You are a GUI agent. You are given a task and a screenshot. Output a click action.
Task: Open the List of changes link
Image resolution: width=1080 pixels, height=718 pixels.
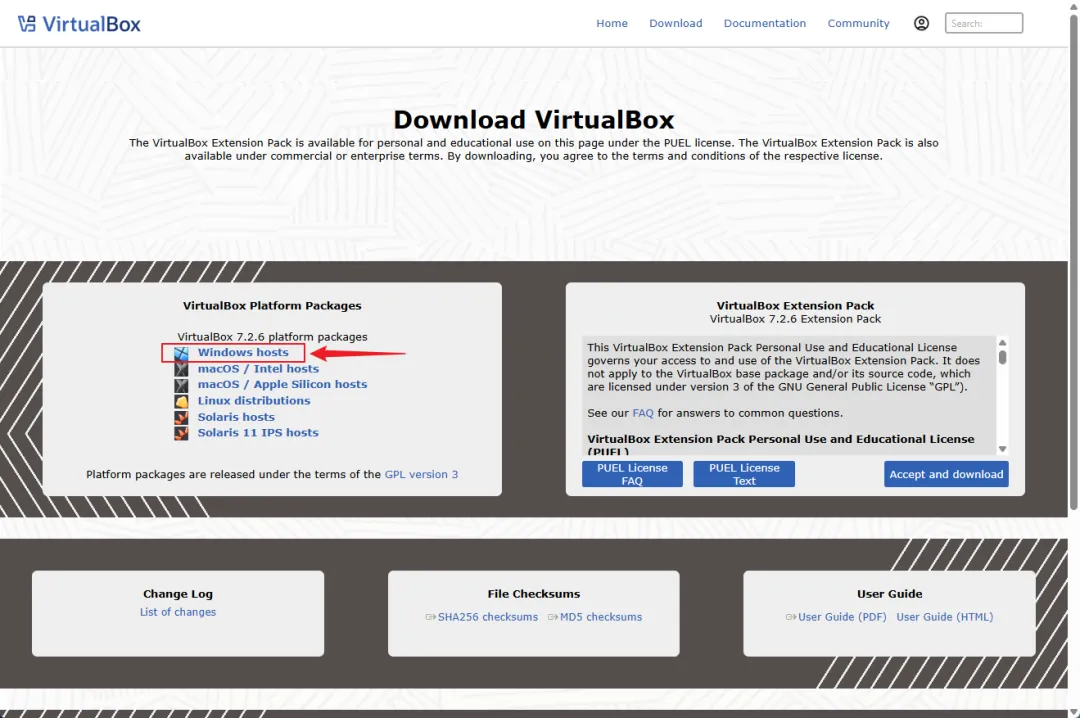(x=178, y=612)
